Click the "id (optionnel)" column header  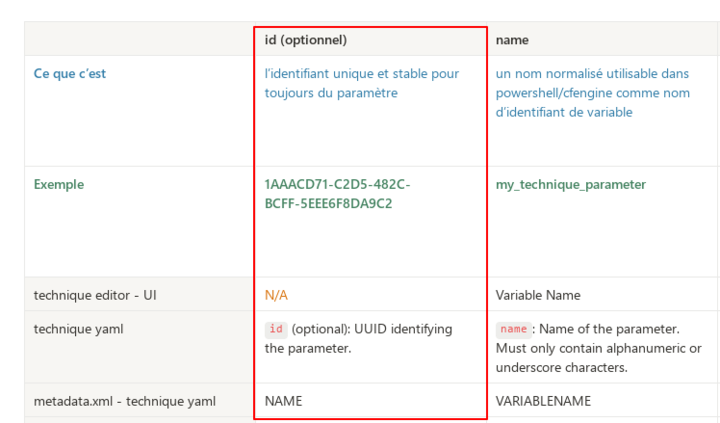pos(305,40)
